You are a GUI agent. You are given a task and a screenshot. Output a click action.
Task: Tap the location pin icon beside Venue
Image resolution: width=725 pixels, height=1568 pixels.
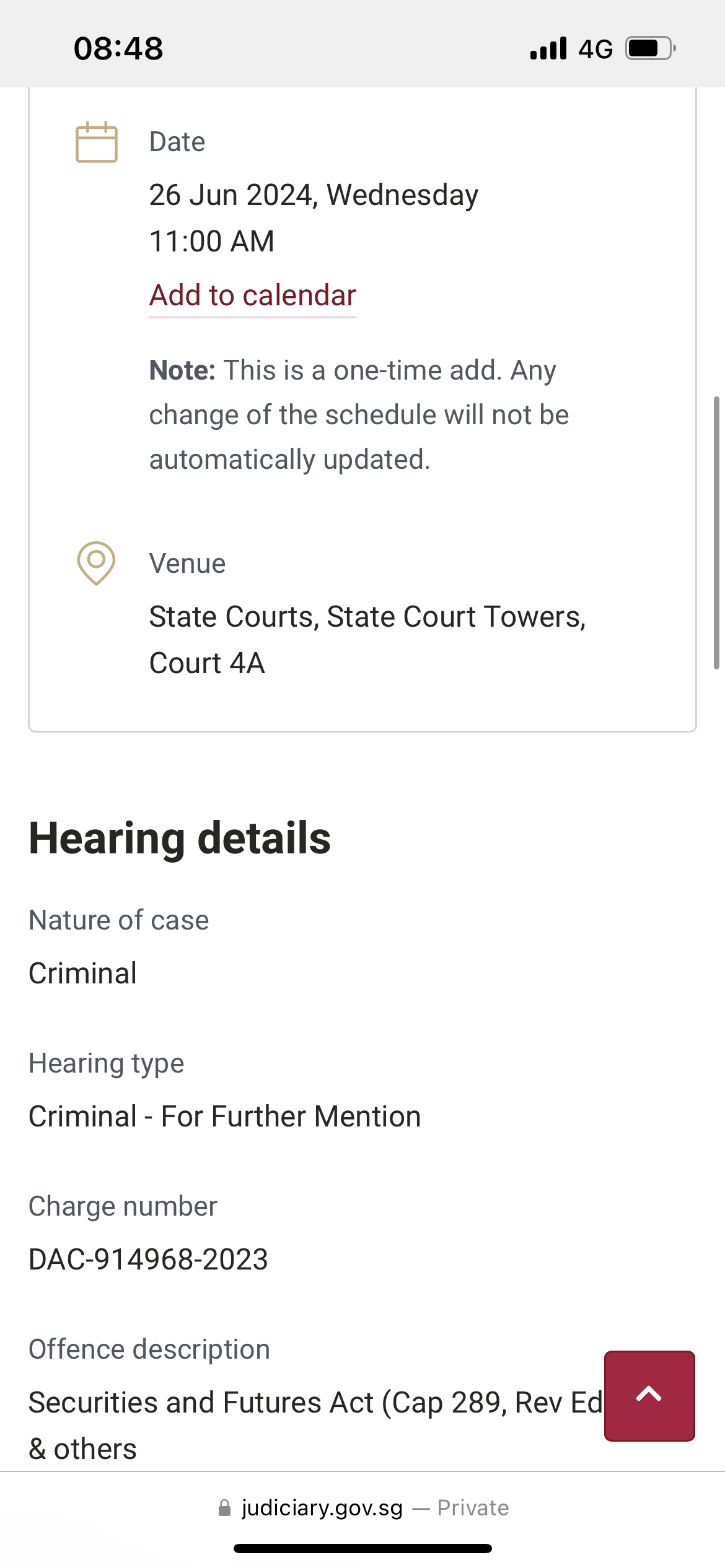coord(96,564)
